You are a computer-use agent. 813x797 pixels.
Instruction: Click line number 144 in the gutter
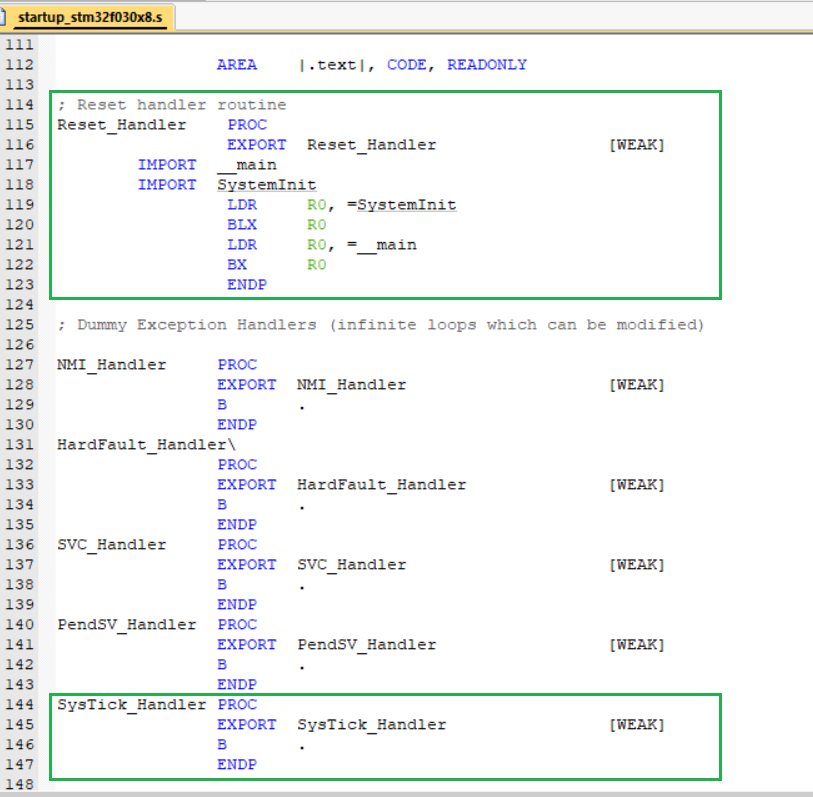(x=19, y=705)
